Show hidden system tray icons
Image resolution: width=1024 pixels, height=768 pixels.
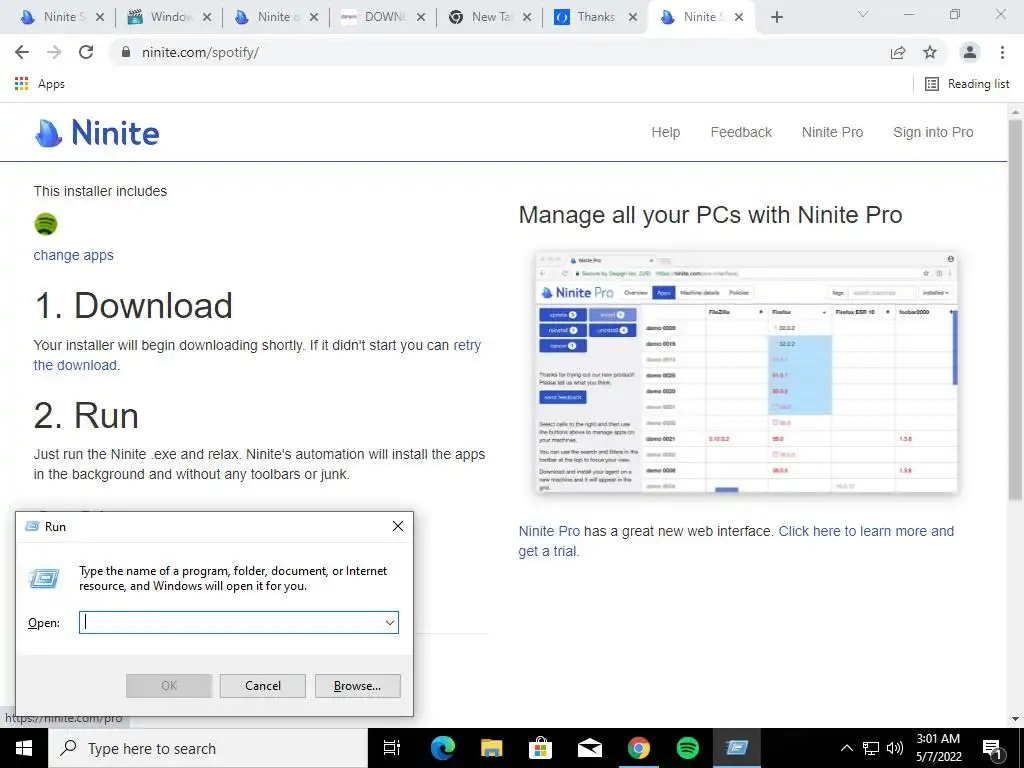[x=846, y=748]
